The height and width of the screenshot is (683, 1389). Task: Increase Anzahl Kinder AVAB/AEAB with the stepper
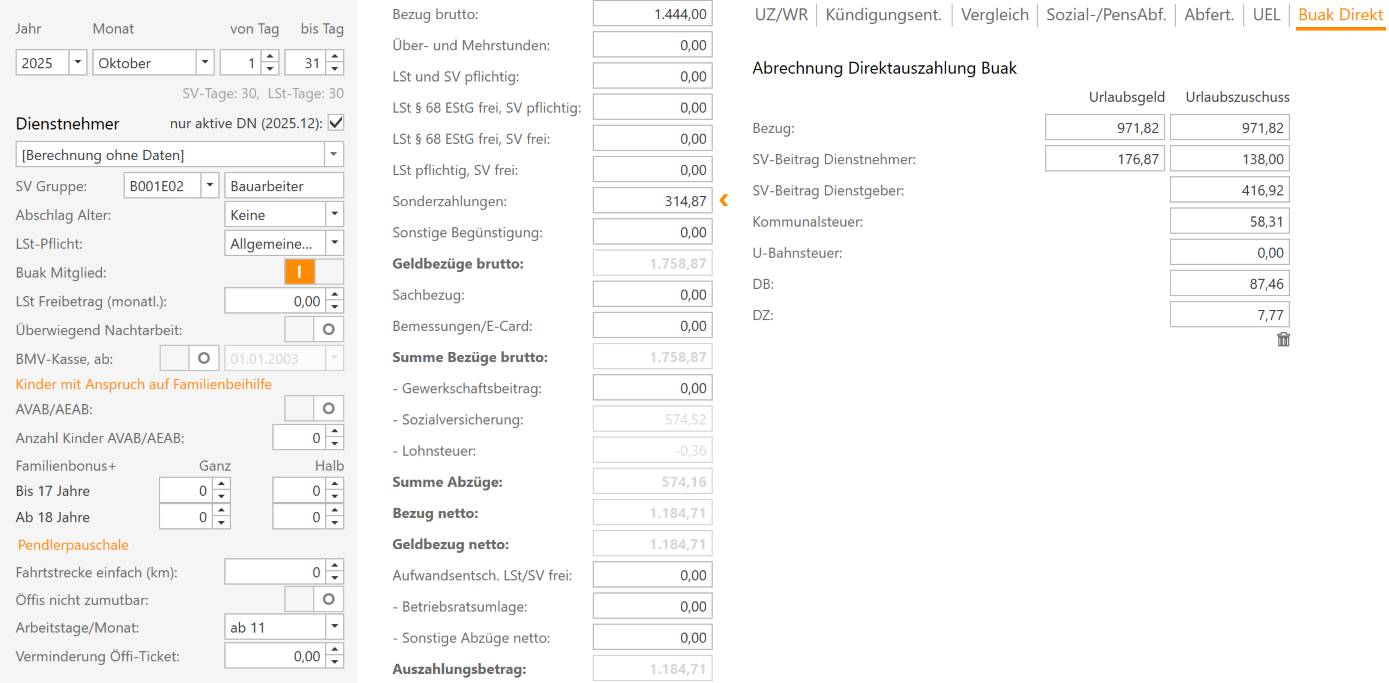(336, 430)
